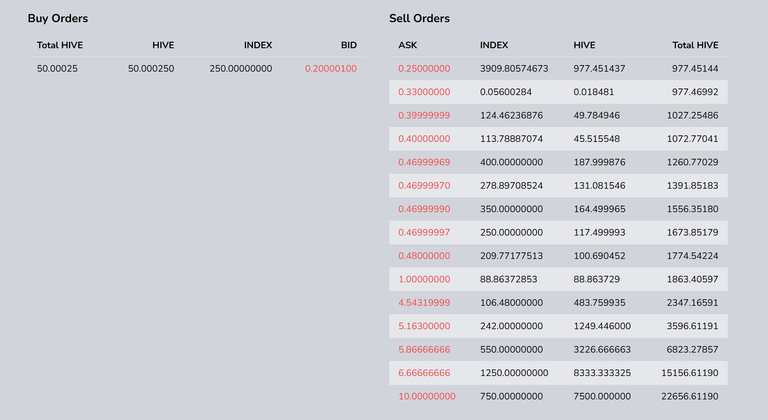Click cumulative total 1863.40597

click(693, 279)
